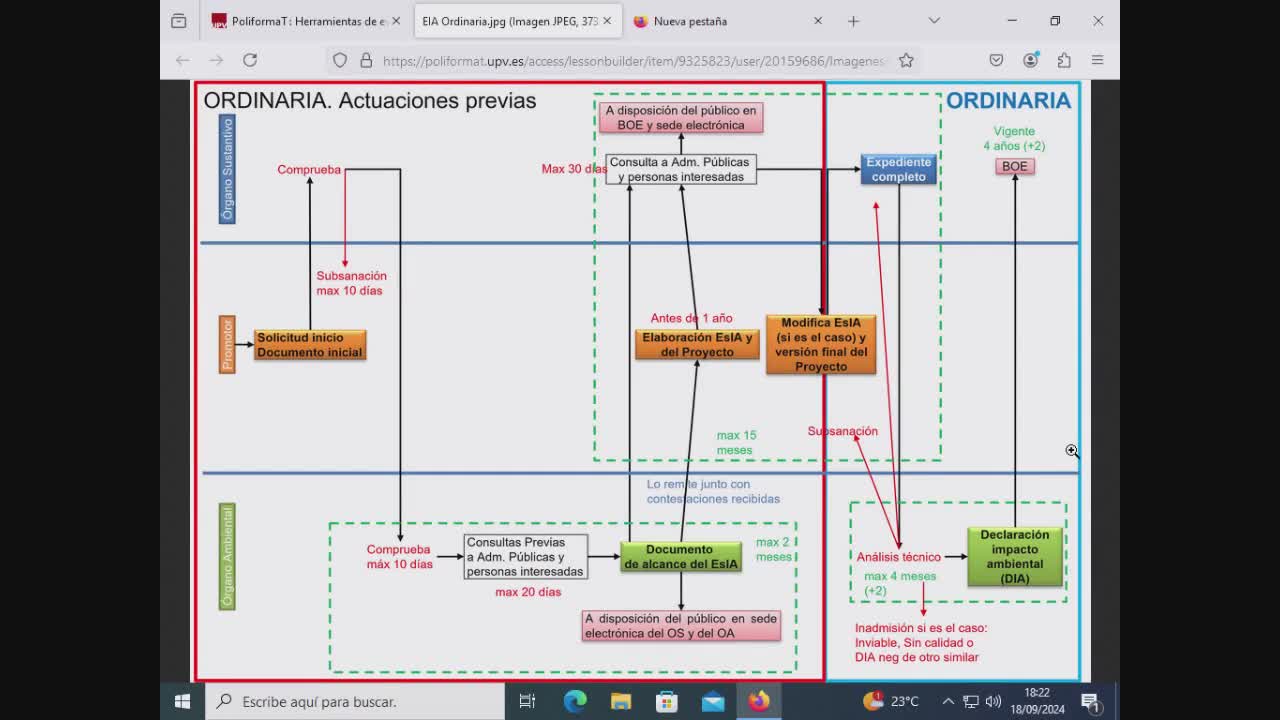Open Firefox View from the tab bar icon
This screenshot has height=720, width=1280.
(178, 21)
